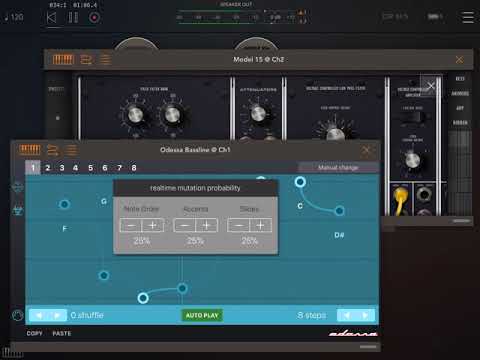Click the upper left sidebar icon in Odessa
This screenshot has height=360, width=480.
click(x=17, y=187)
